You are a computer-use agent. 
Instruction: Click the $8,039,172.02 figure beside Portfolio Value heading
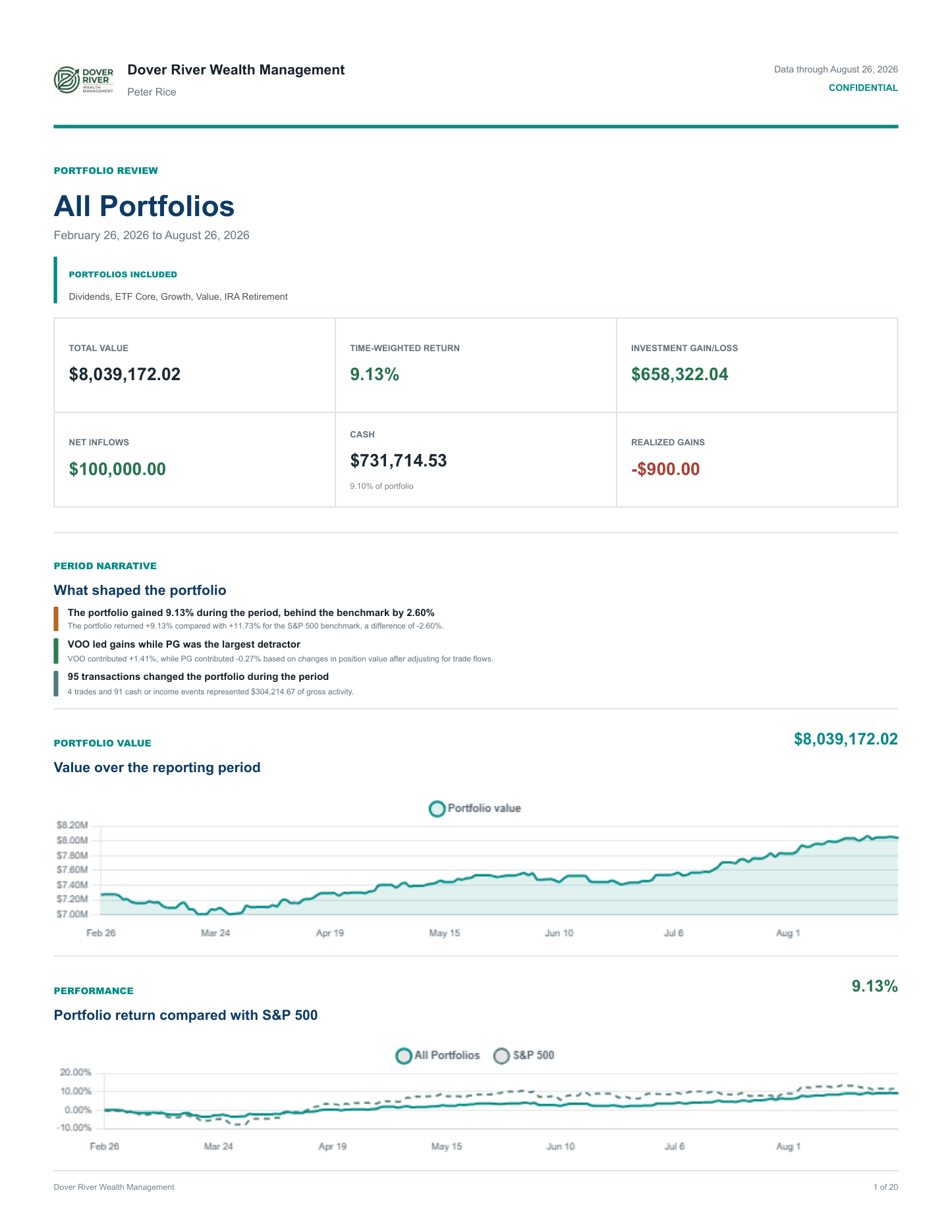coord(846,739)
